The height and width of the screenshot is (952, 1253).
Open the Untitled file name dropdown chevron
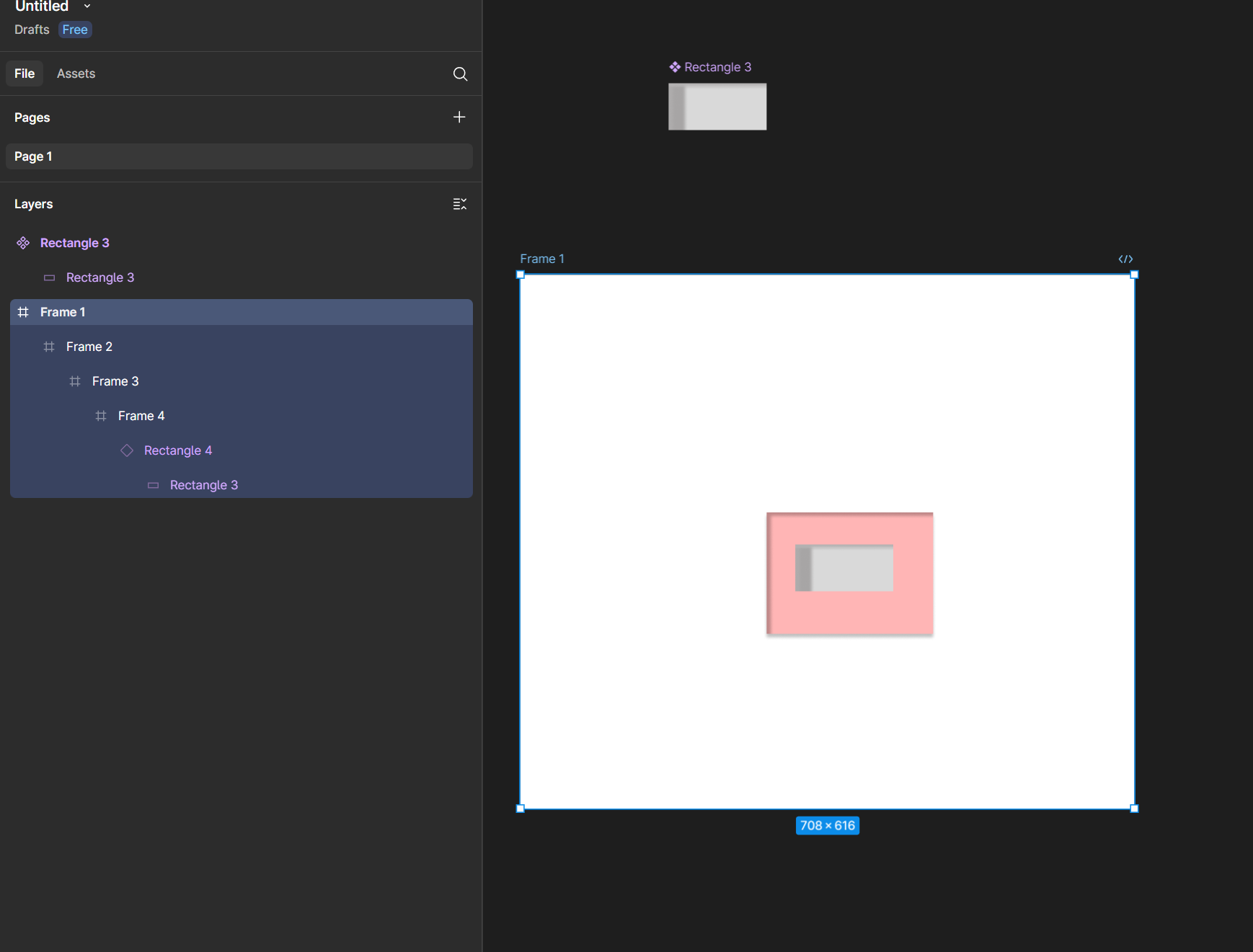pyautogui.click(x=87, y=6)
